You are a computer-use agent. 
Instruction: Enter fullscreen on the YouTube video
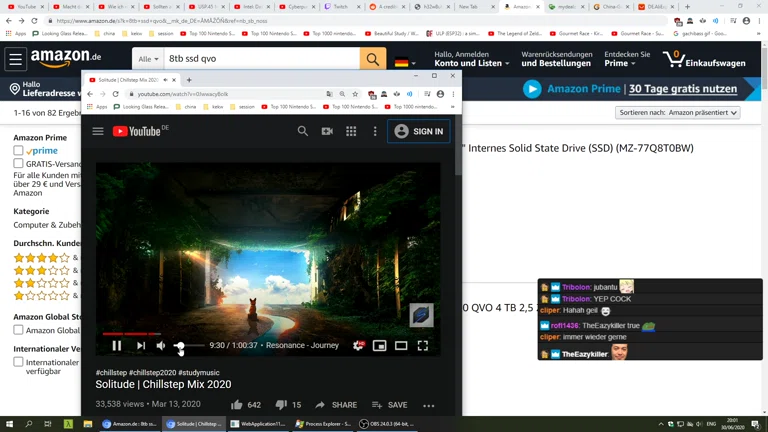pyautogui.click(x=423, y=346)
